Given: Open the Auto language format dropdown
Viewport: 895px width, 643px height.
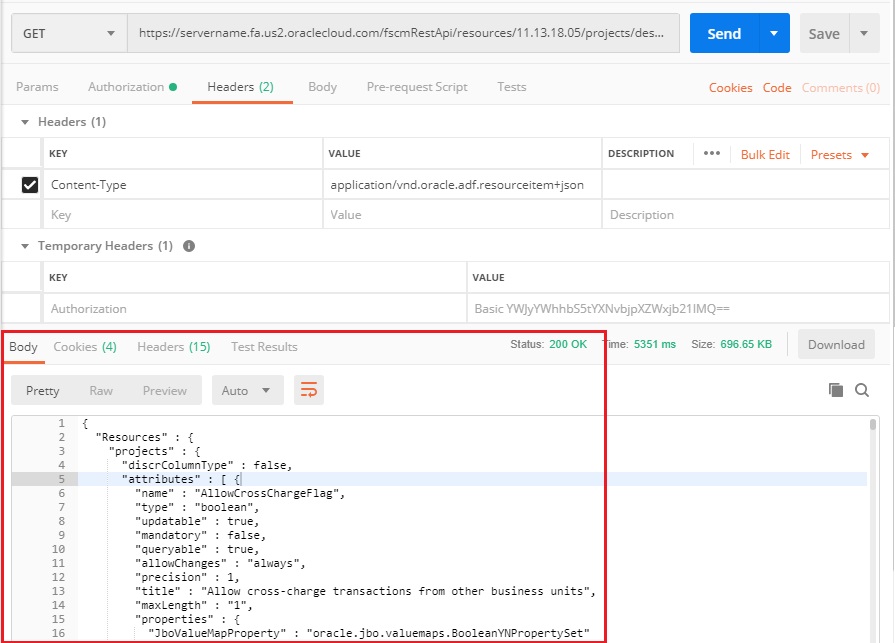Looking at the screenshot, I should (247, 391).
